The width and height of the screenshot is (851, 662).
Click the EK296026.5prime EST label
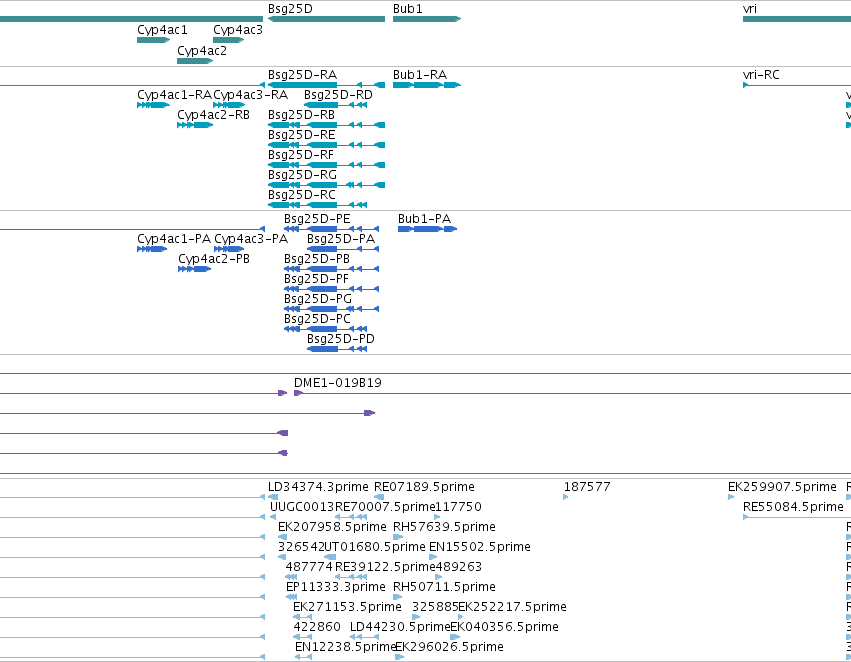coord(449,647)
